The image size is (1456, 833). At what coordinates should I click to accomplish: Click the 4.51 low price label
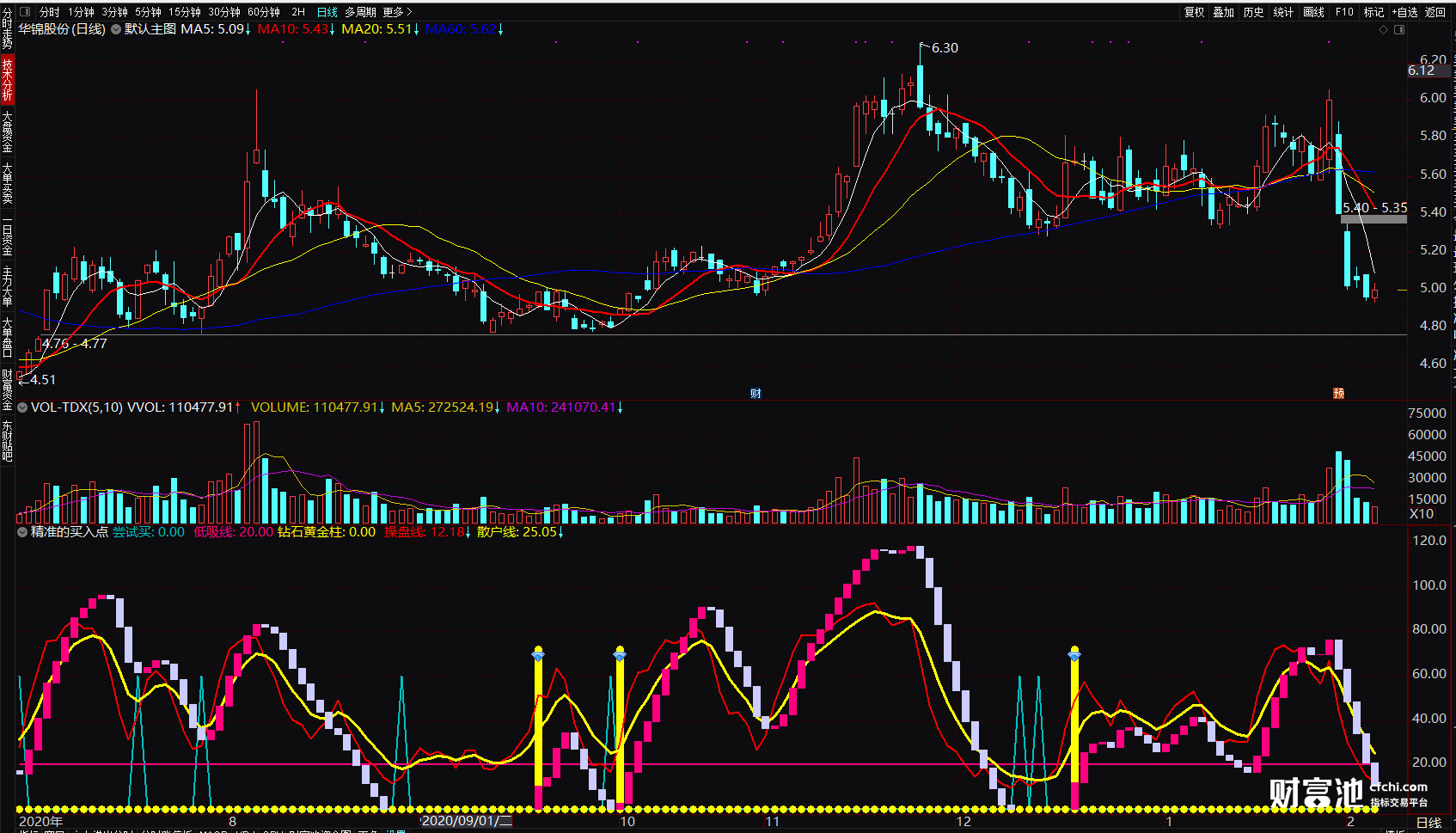pos(43,380)
